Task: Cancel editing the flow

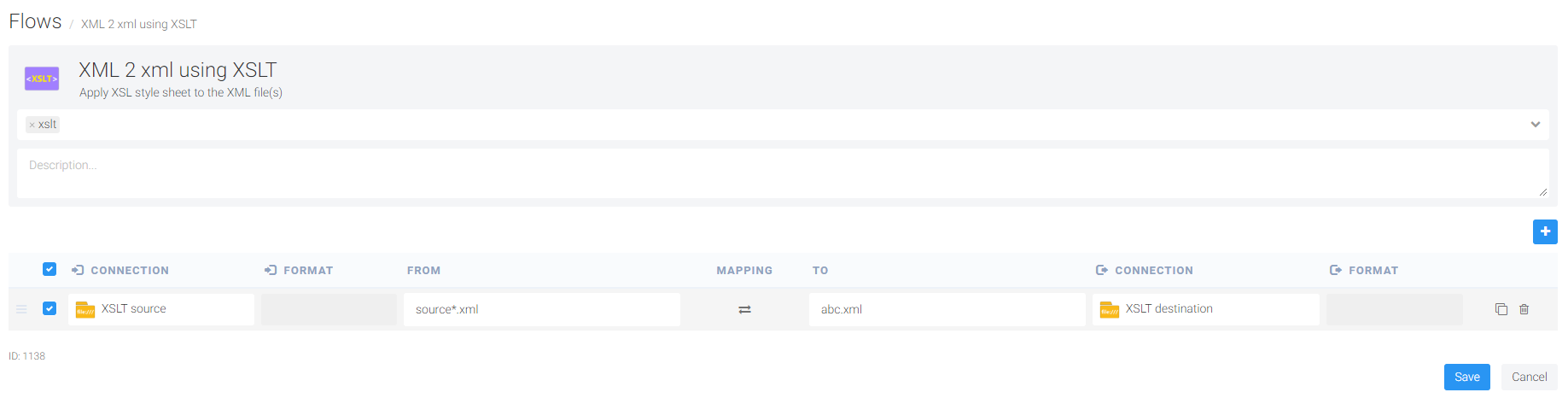Action: tap(1529, 377)
